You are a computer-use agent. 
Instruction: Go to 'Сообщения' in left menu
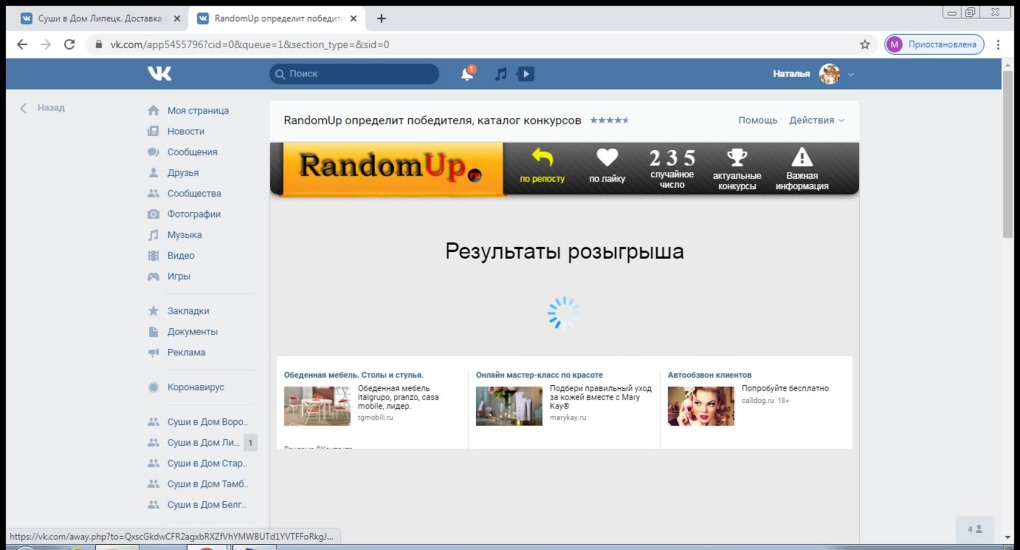192,152
